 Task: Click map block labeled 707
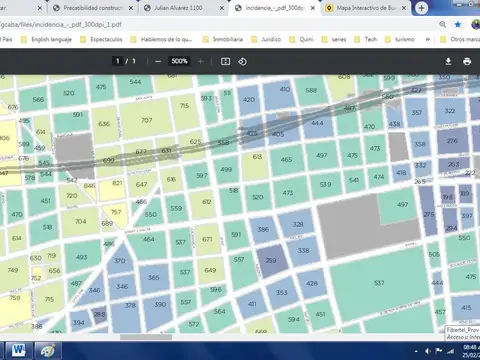point(147,120)
